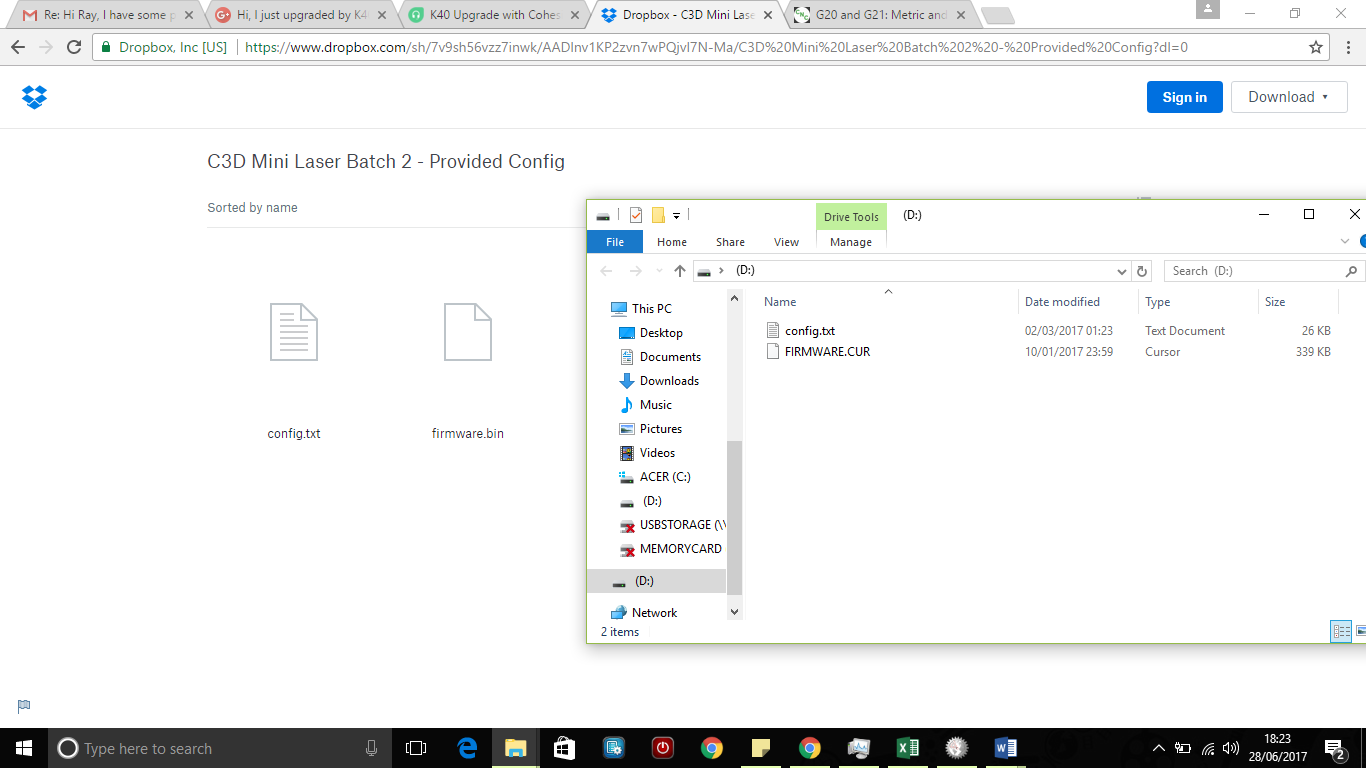The width and height of the screenshot is (1366, 768).
Task: Click the Dropbox feedback flag icon
Action: (24, 706)
